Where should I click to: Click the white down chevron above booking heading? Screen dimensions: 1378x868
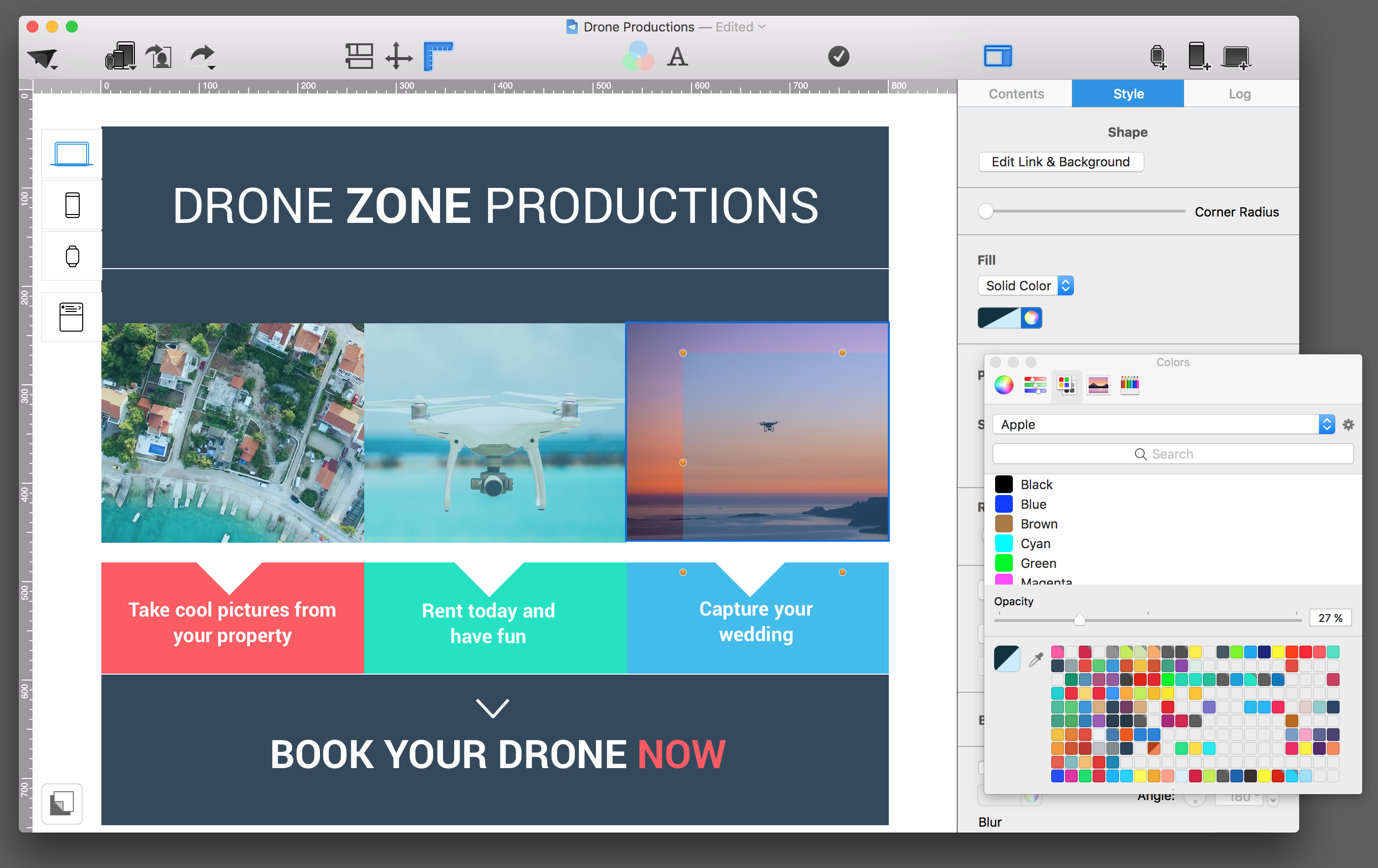(x=493, y=708)
